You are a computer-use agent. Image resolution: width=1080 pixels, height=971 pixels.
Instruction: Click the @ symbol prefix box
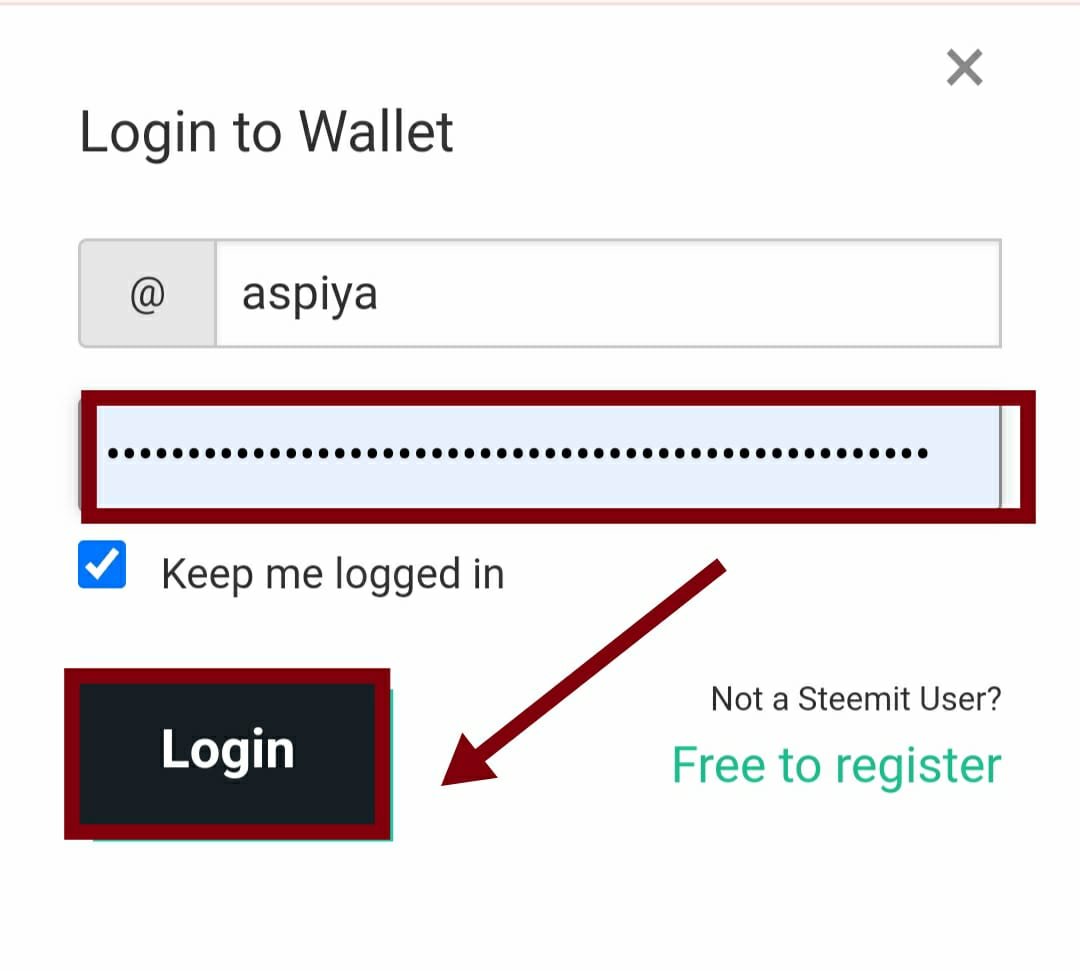[x=147, y=294]
